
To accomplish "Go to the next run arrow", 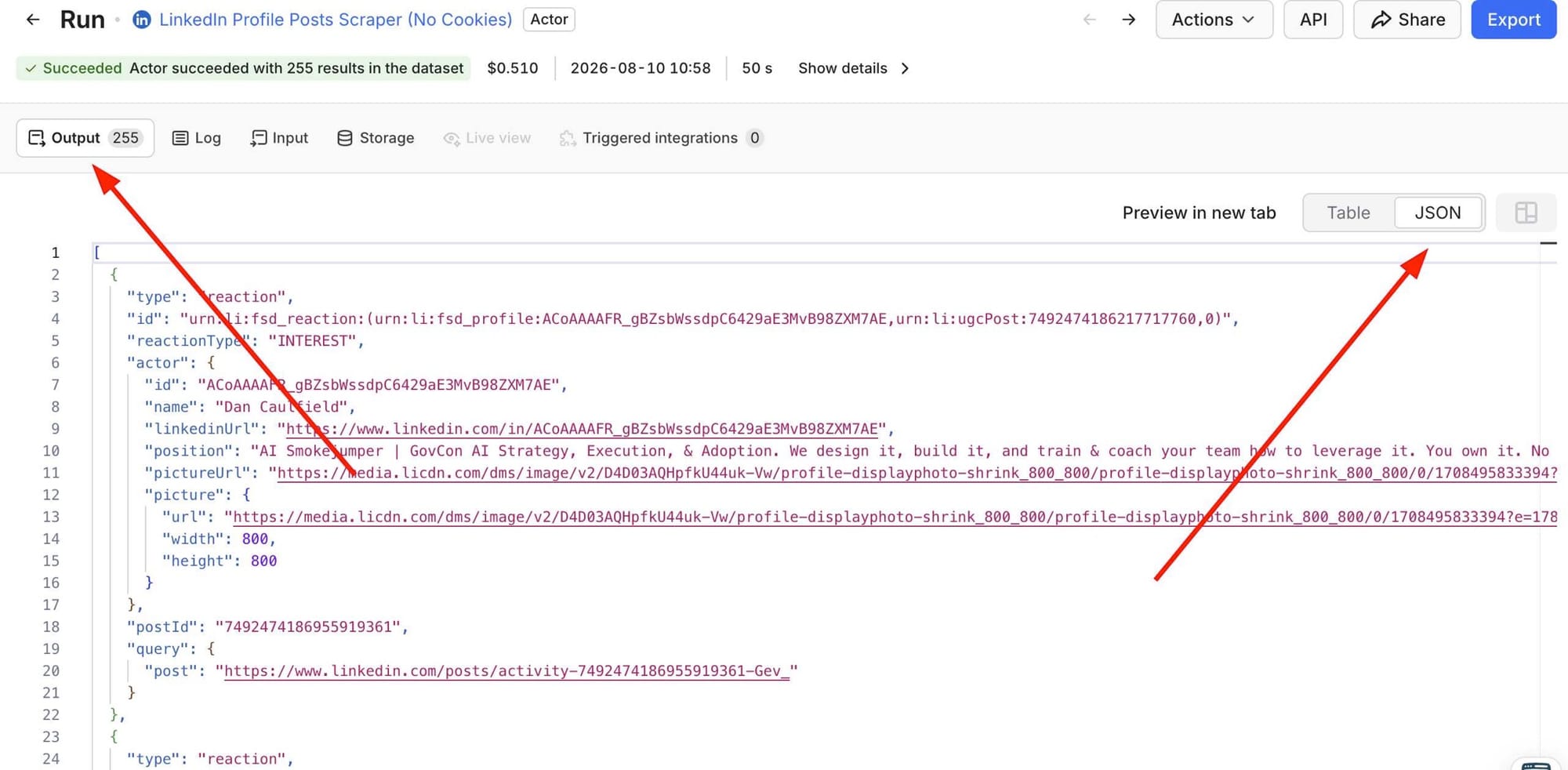I will (1129, 20).
